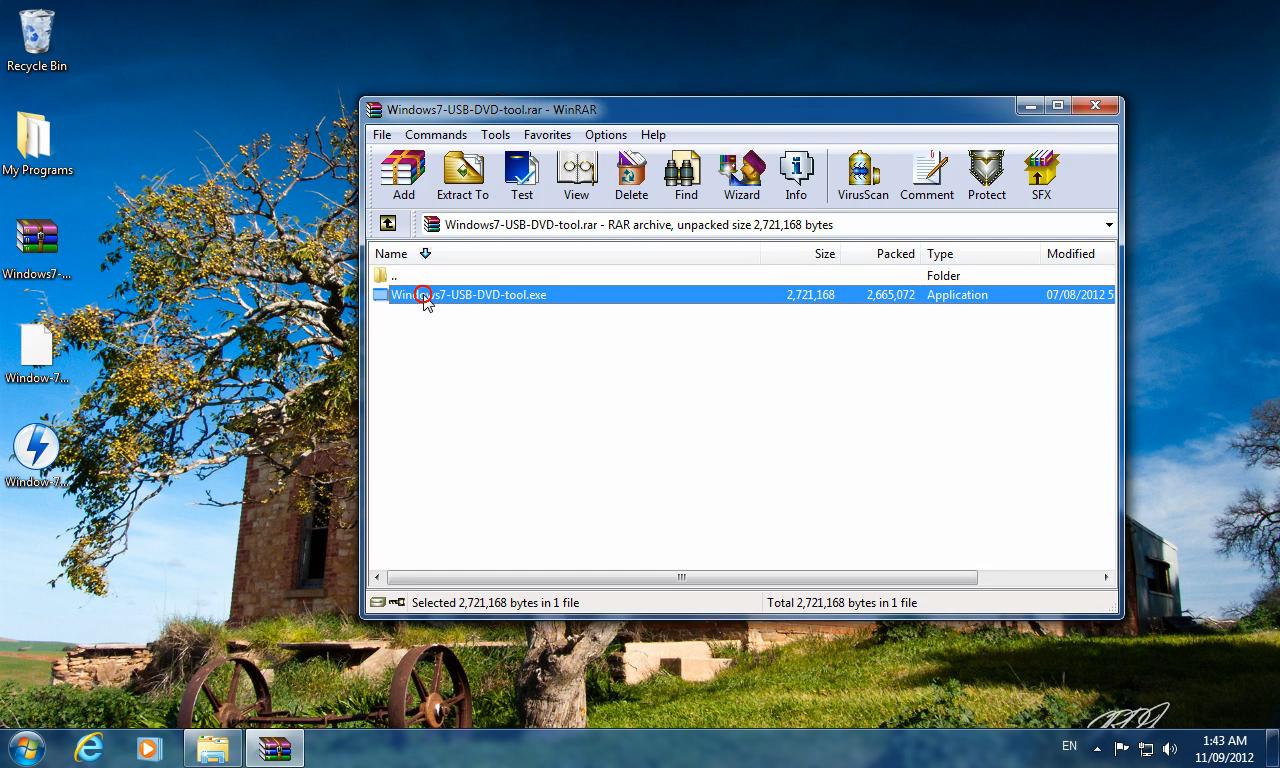Click the up-one-level folder button
1280x768 pixels.
[388, 224]
